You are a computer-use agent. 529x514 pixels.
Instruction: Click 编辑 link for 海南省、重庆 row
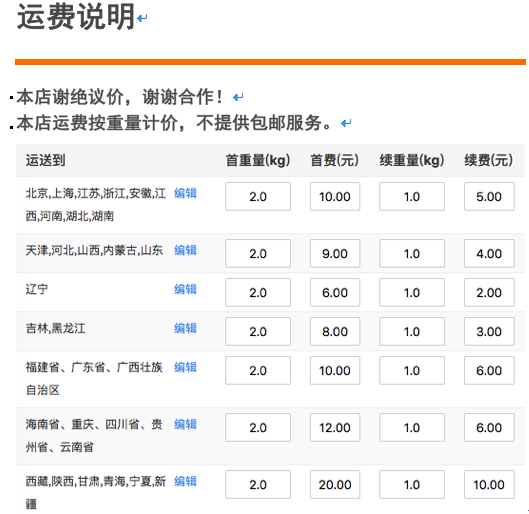coord(185,424)
